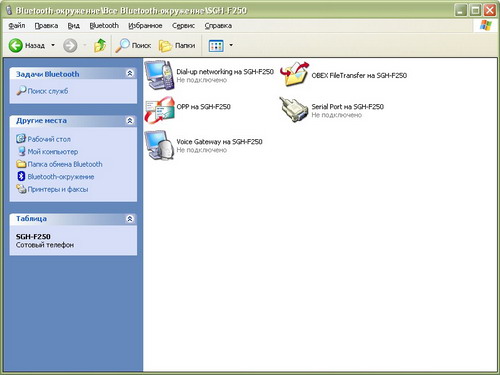
Task: Click the Views icon in toolbar
Action: click(x=216, y=45)
